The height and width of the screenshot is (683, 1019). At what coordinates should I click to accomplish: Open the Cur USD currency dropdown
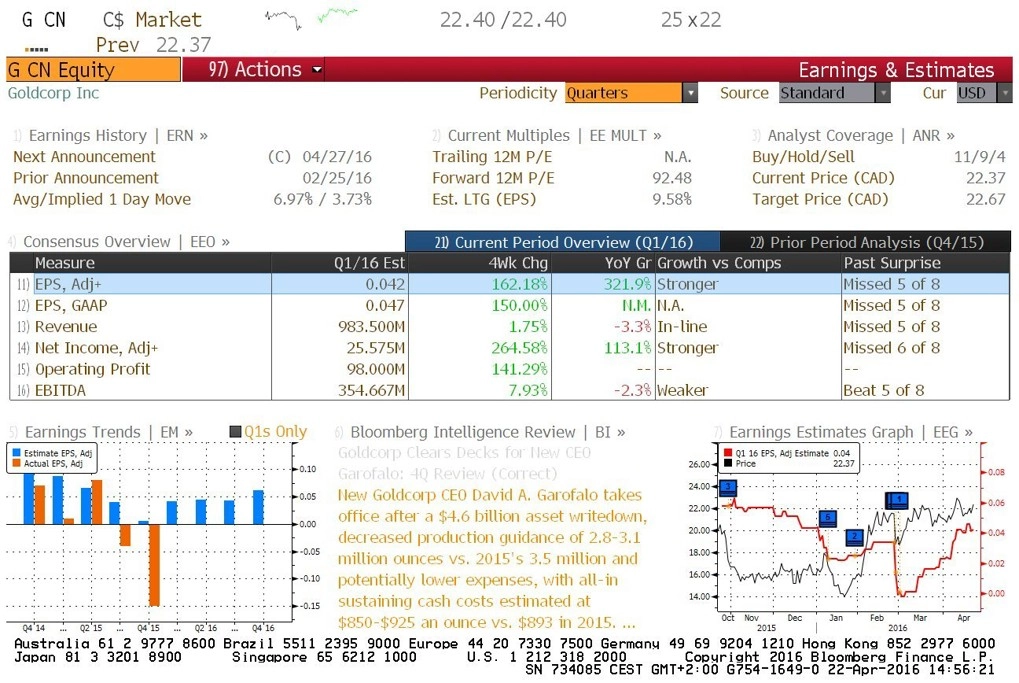(x=984, y=93)
